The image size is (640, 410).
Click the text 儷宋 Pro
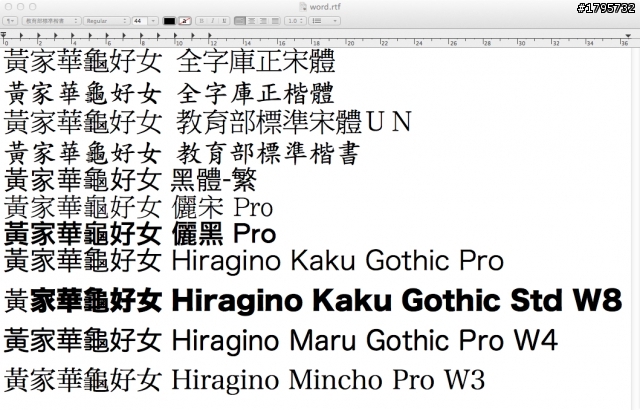(222, 207)
